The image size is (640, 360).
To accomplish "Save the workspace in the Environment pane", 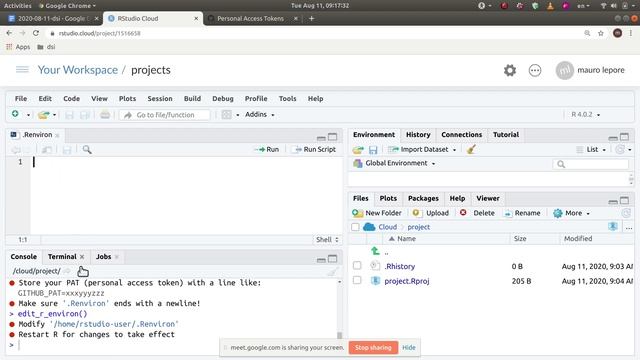I will pyautogui.click(x=373, y=150).
